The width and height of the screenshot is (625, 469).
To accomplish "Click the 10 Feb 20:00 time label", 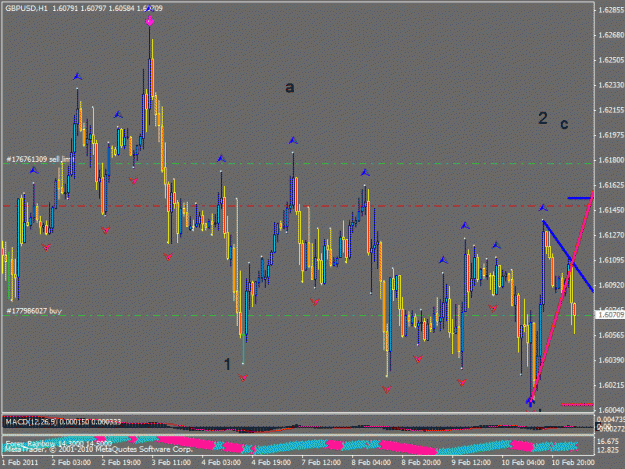I will tap(573, 462).
